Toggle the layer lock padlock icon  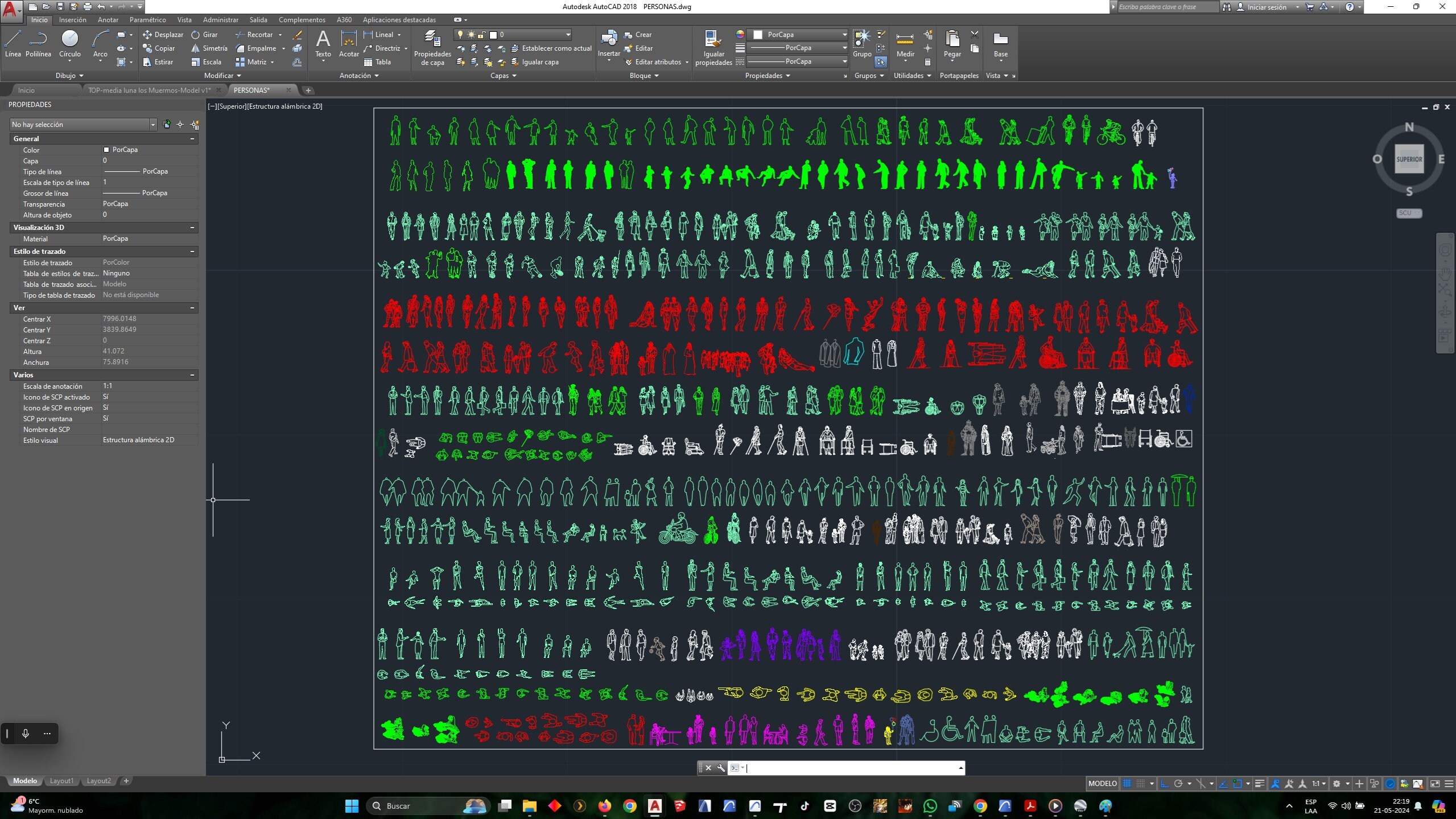(x=482, y=35)
